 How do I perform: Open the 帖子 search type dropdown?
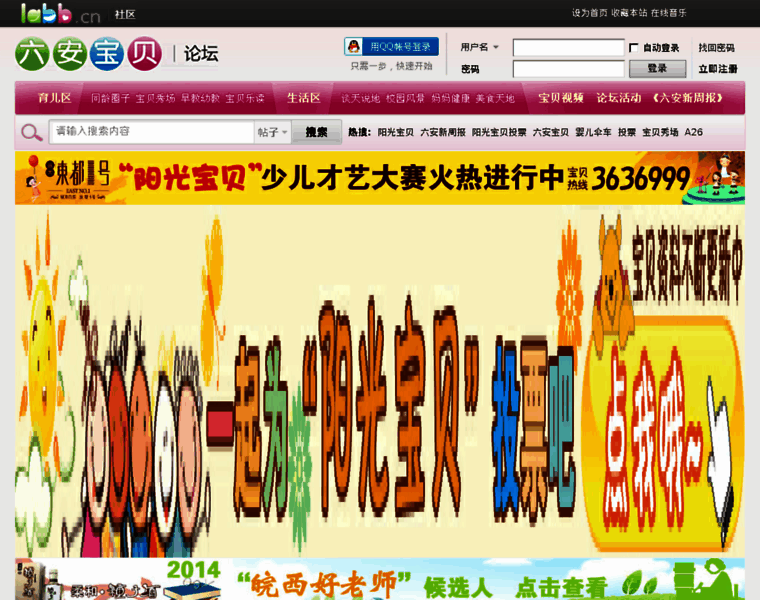[272, 132]
